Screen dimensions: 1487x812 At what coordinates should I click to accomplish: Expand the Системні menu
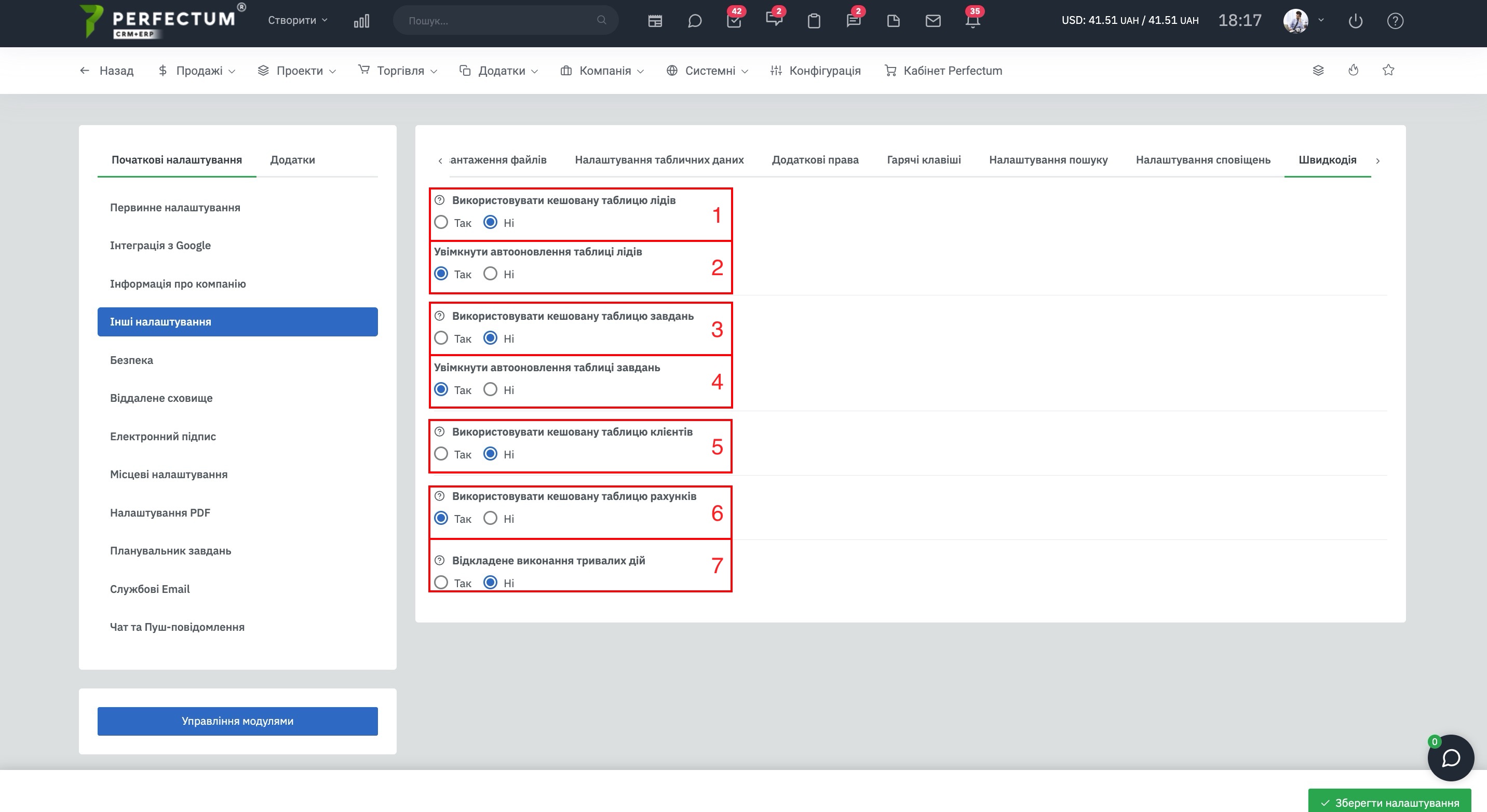tap(707, 71)
